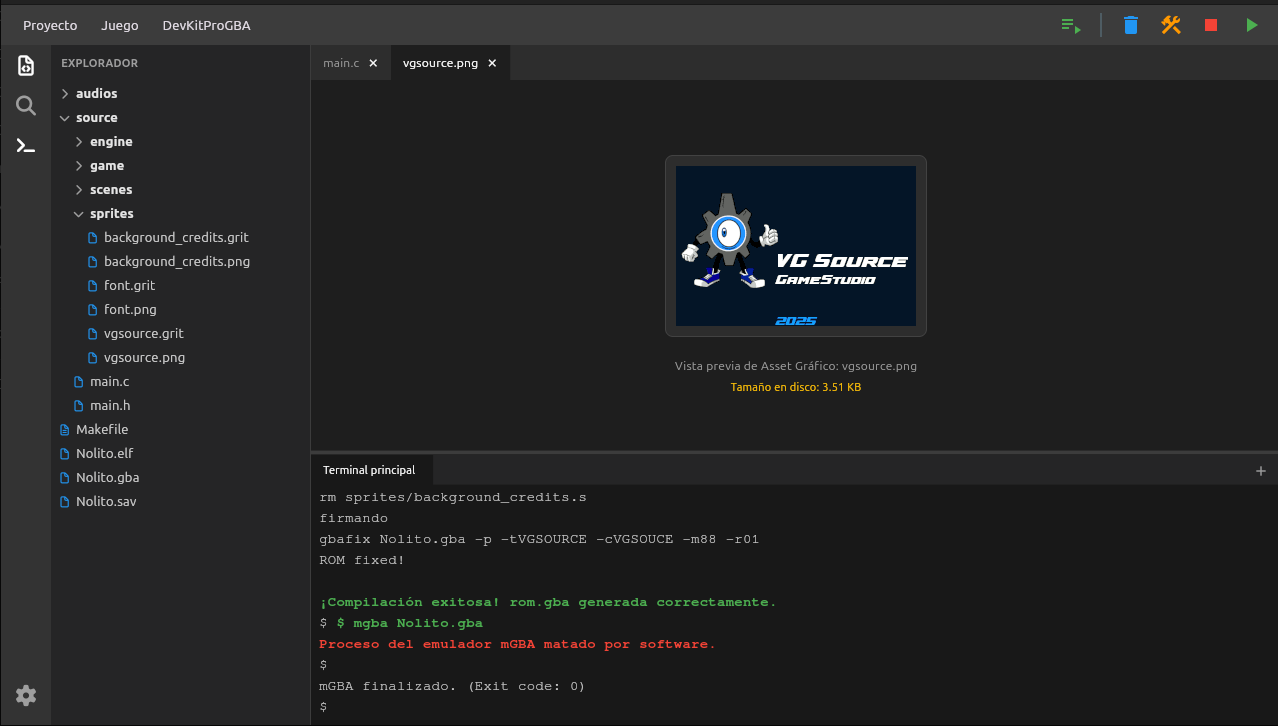
Task: Open the Juego menu
Action: point(120,25)
